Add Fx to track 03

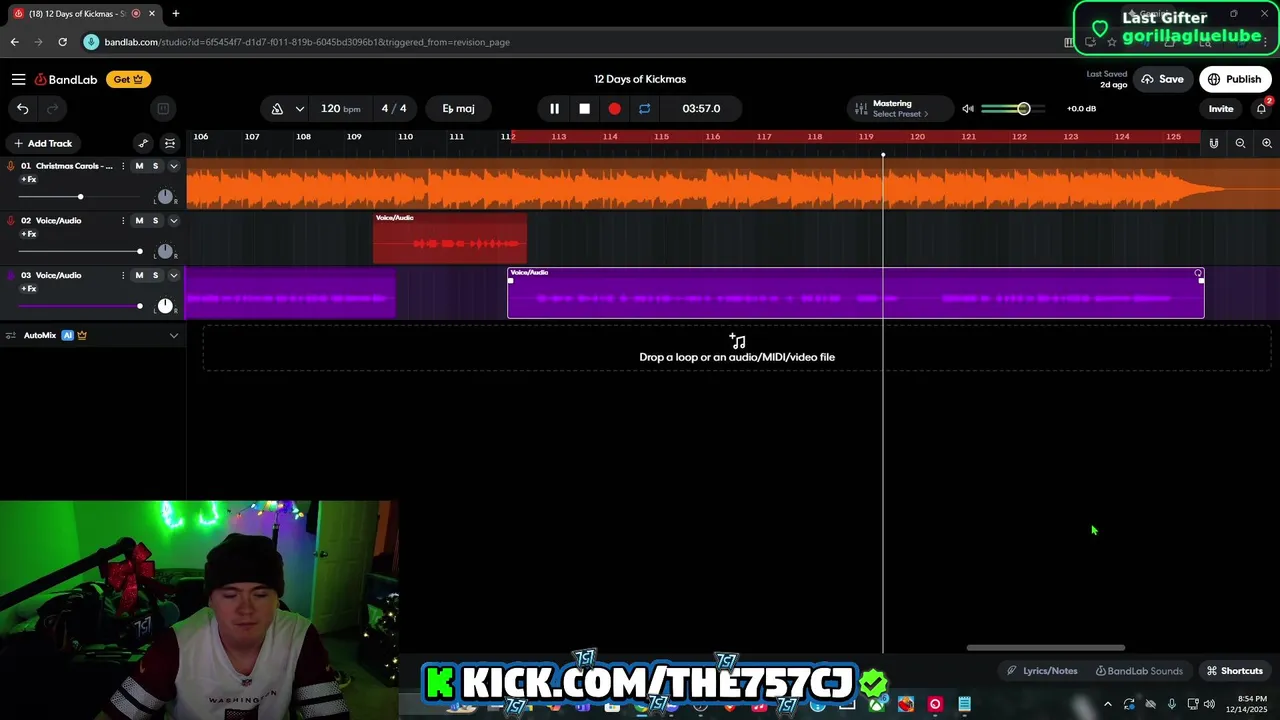click(28, 289)
